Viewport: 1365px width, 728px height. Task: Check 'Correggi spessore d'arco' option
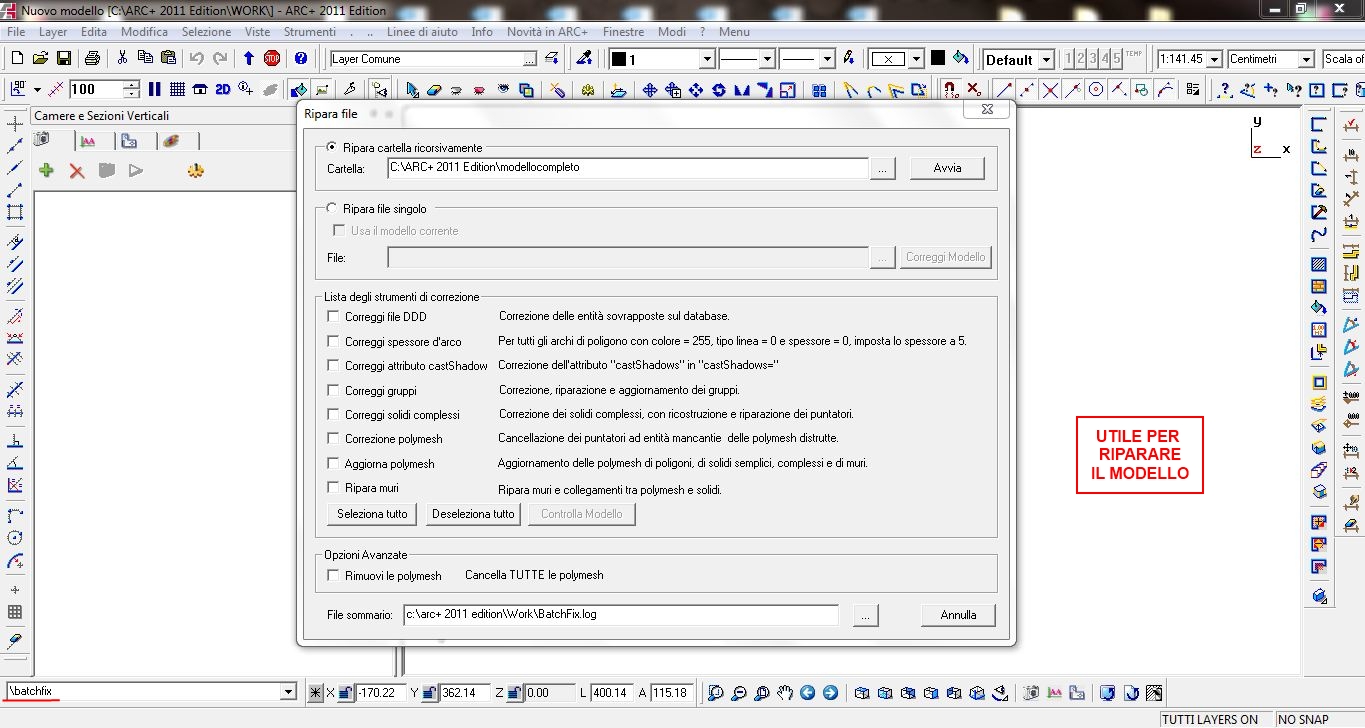[334, 341]
